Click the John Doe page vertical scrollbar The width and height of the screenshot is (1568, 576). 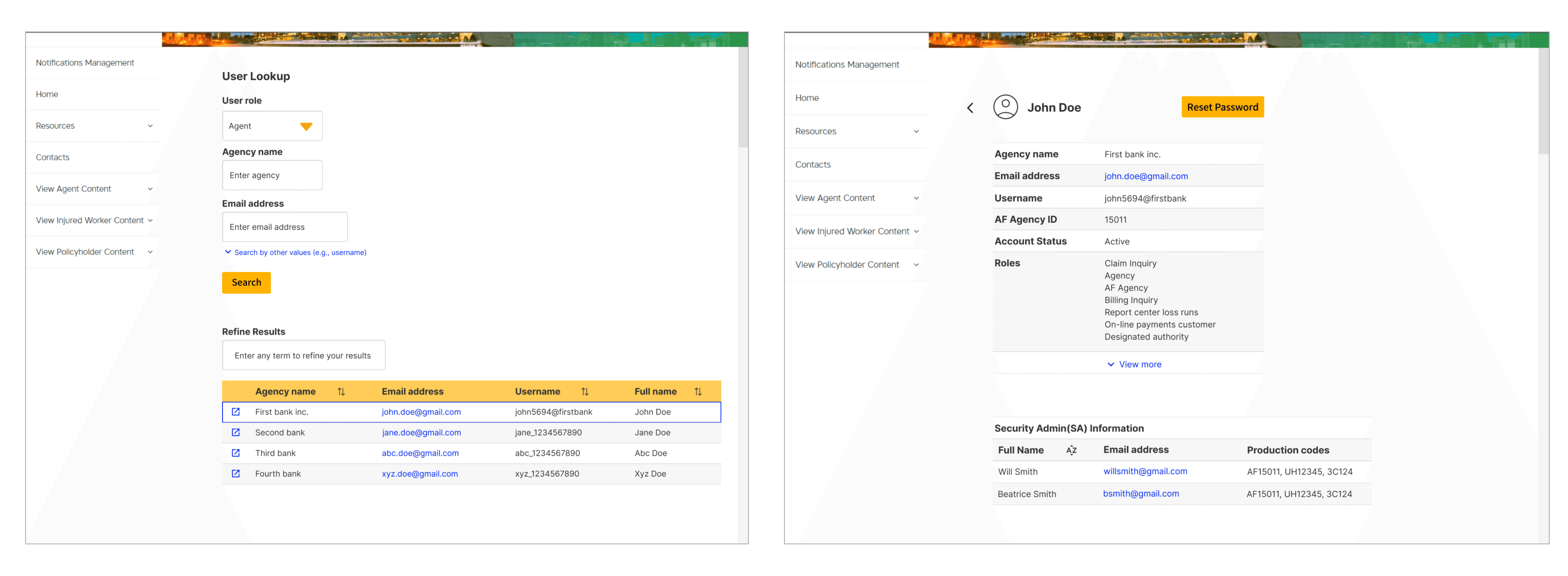pyautogui.click(x=1544, y=102)
